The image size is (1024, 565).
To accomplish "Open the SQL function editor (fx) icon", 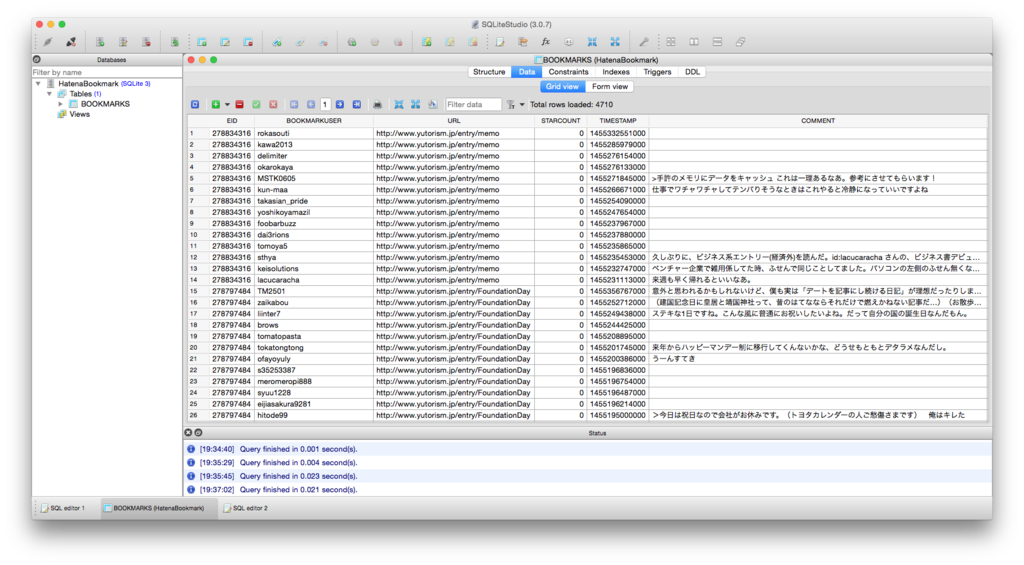I will click(545, 42).
